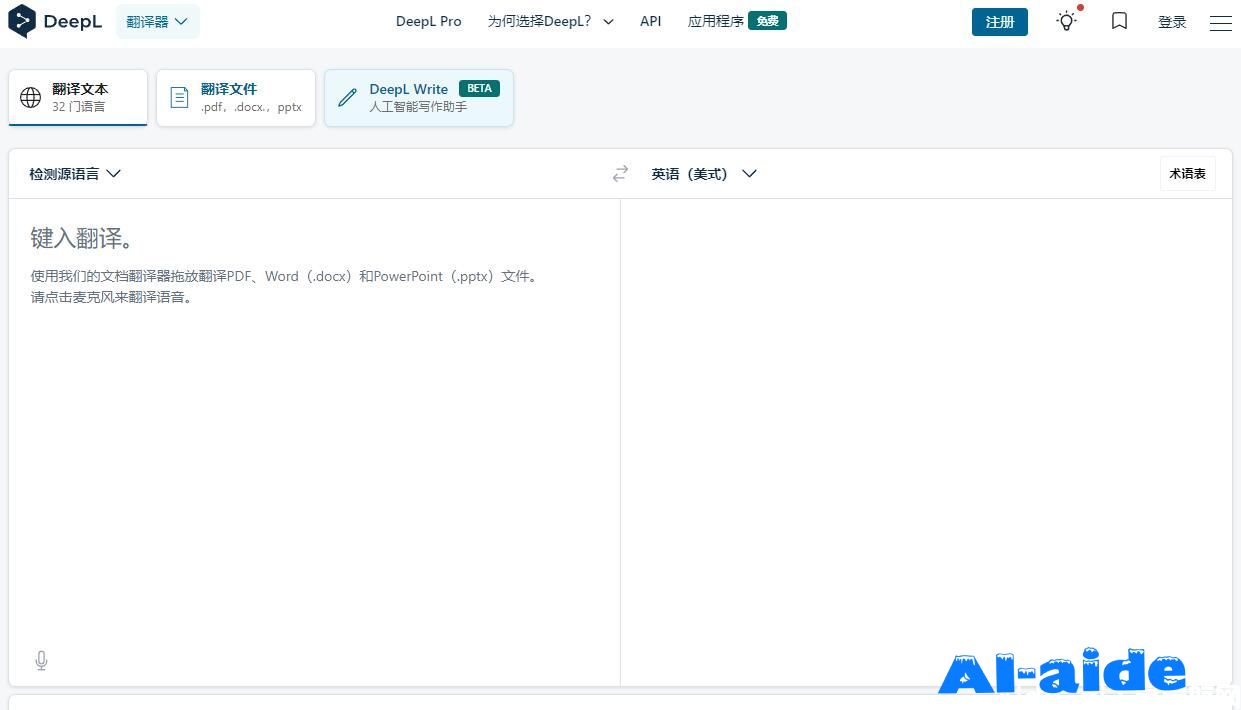Click the document icon on 翻译文件 tab
1241x710 pixels.
[x=179, y=97]
